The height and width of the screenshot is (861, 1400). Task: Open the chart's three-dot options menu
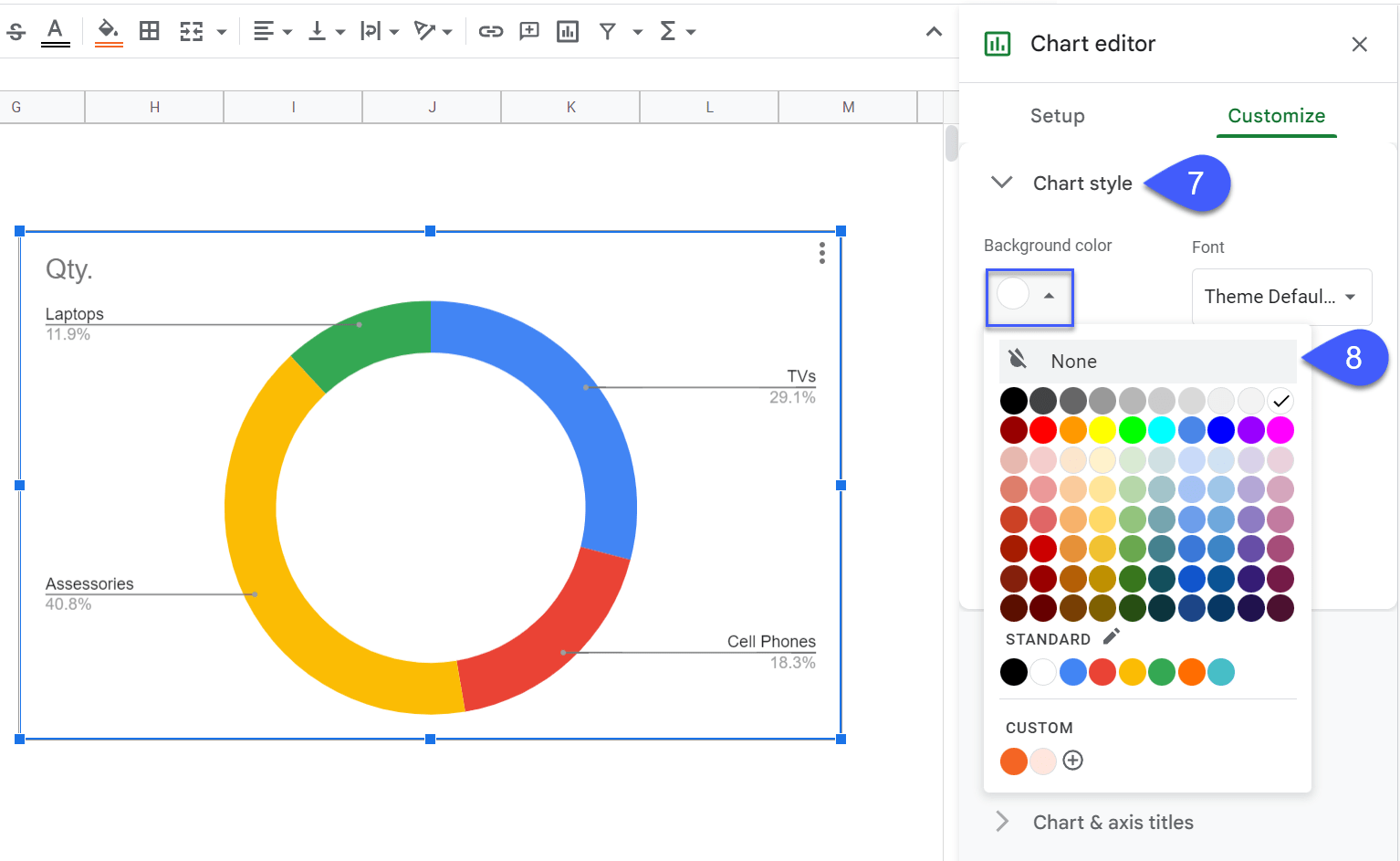pos(822,253)
